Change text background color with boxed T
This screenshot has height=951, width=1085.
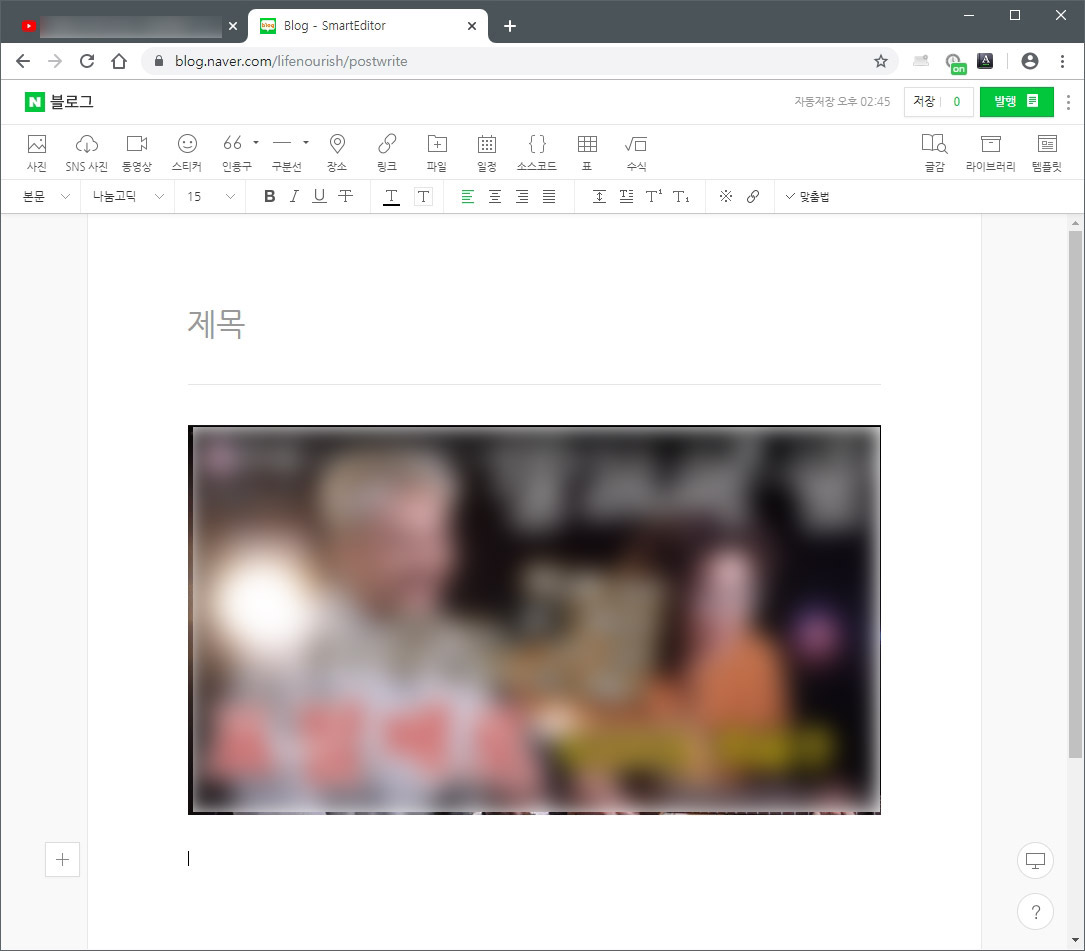click(x=423, y=197)
